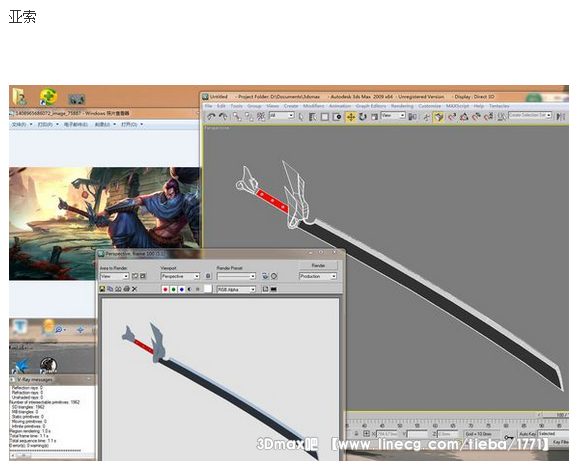Toggle the alpha channel display
Viewport: 578px width, 461px height.
189,289
